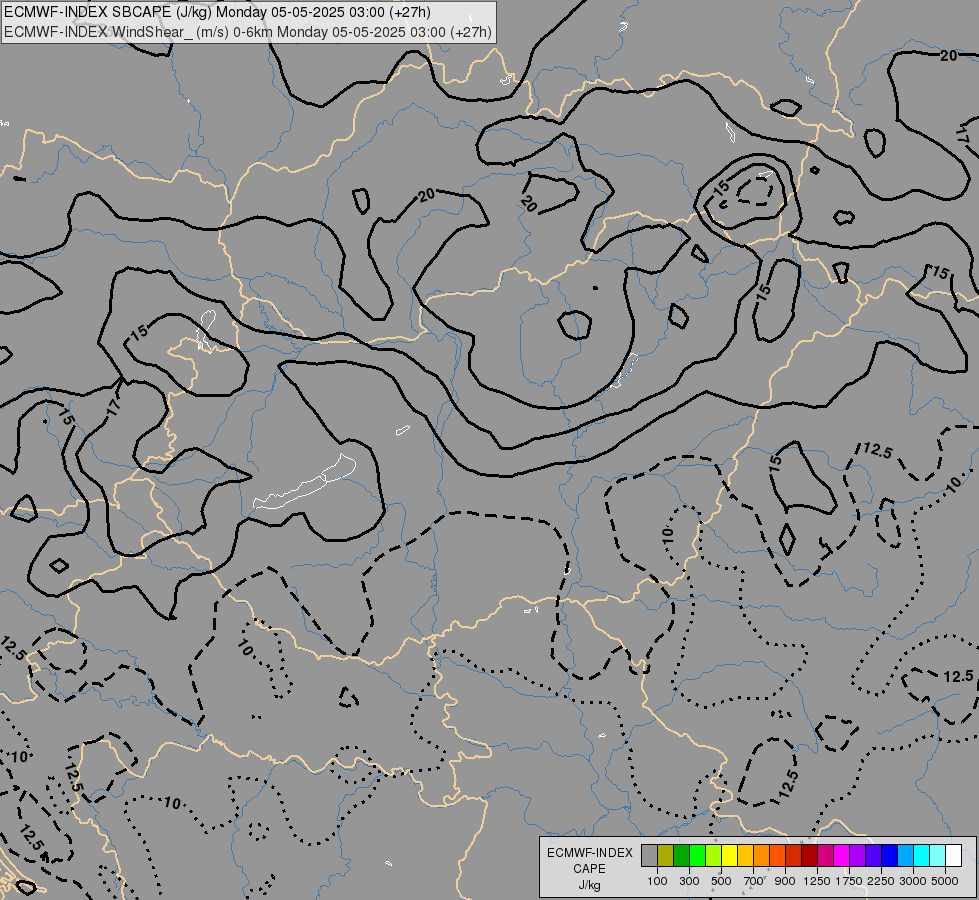Click the ECMWF-INDEX label inside the legend

[589, 853]
